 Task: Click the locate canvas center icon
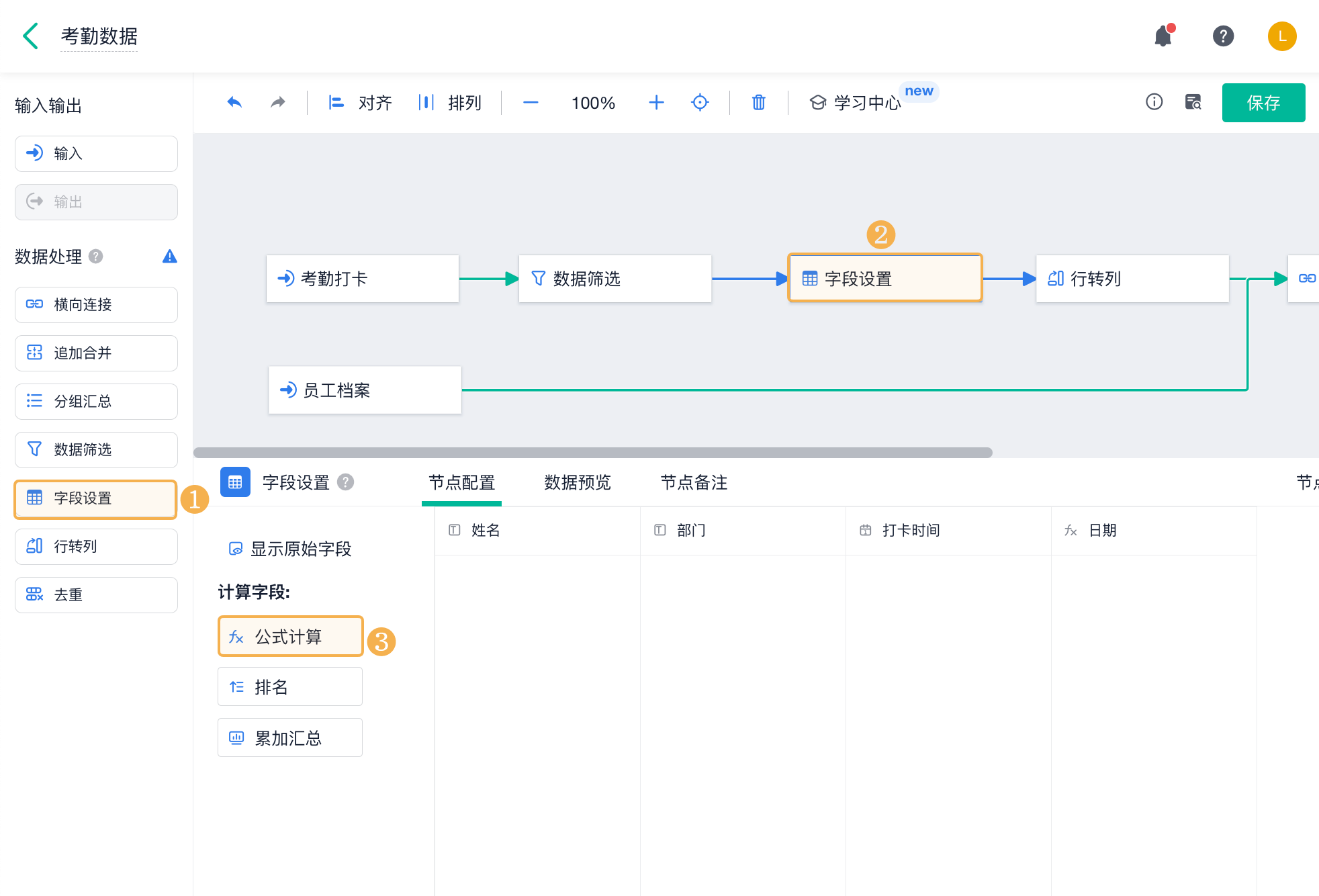pos(700,103)
